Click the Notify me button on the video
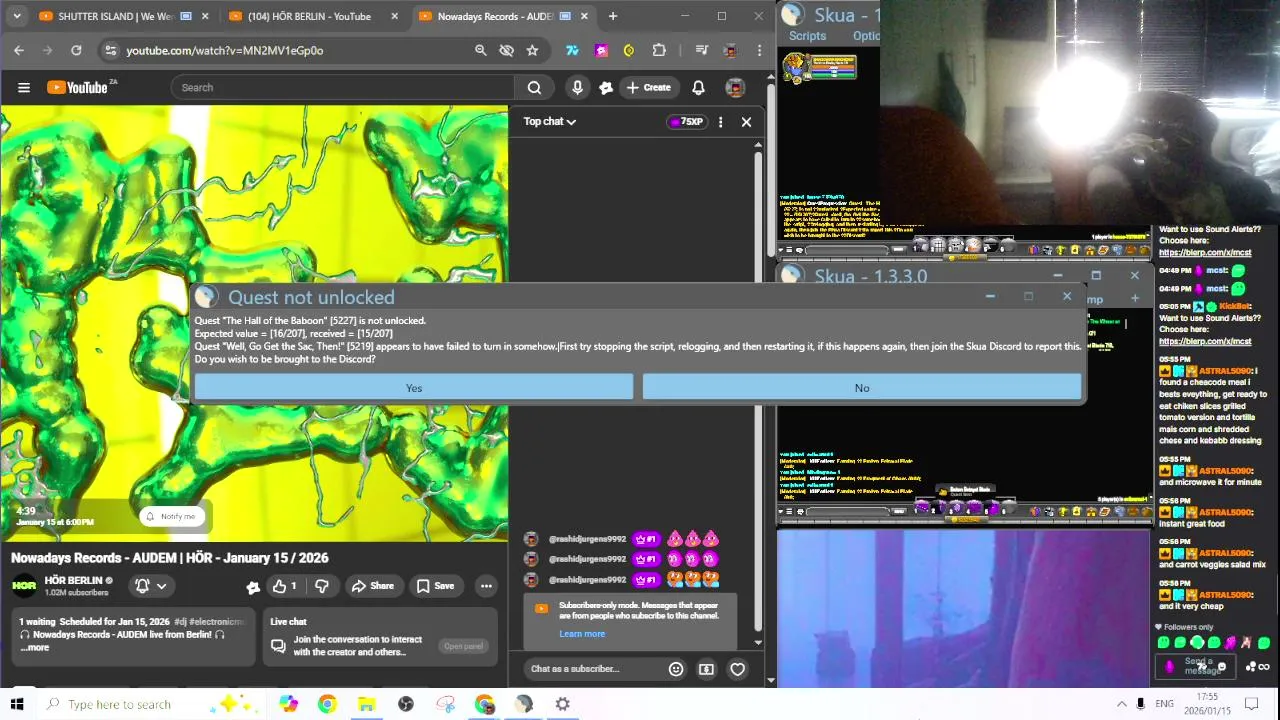Viewport: 1280px width, 720px height. click(x=171, y=516)
